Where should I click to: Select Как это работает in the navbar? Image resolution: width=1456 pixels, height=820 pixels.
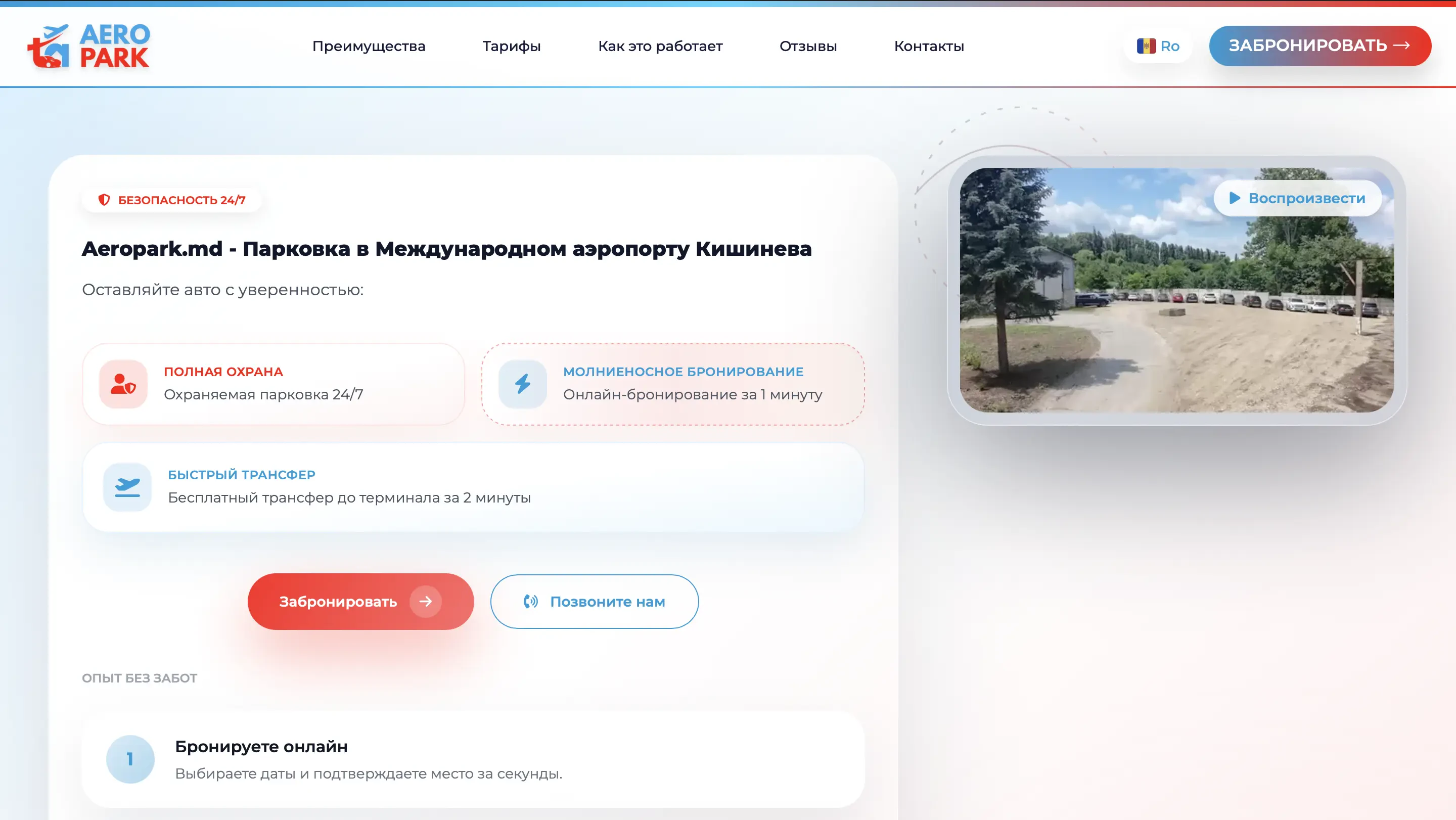(x=660, y=47)
